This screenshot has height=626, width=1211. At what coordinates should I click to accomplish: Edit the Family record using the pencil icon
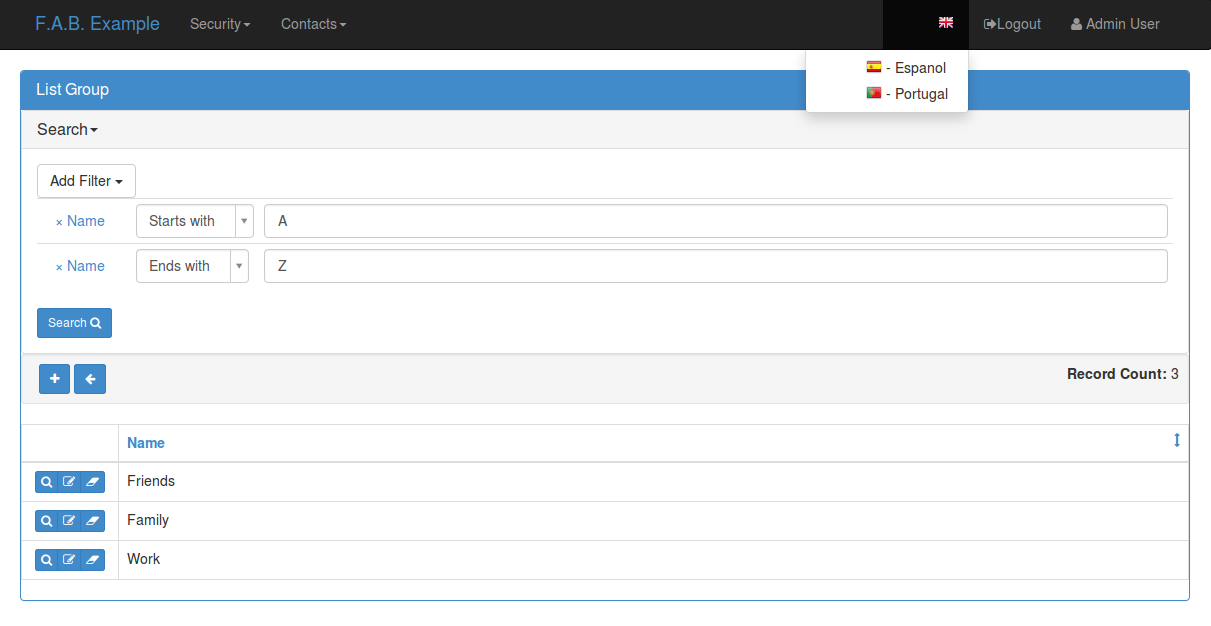tap(69, 520)
